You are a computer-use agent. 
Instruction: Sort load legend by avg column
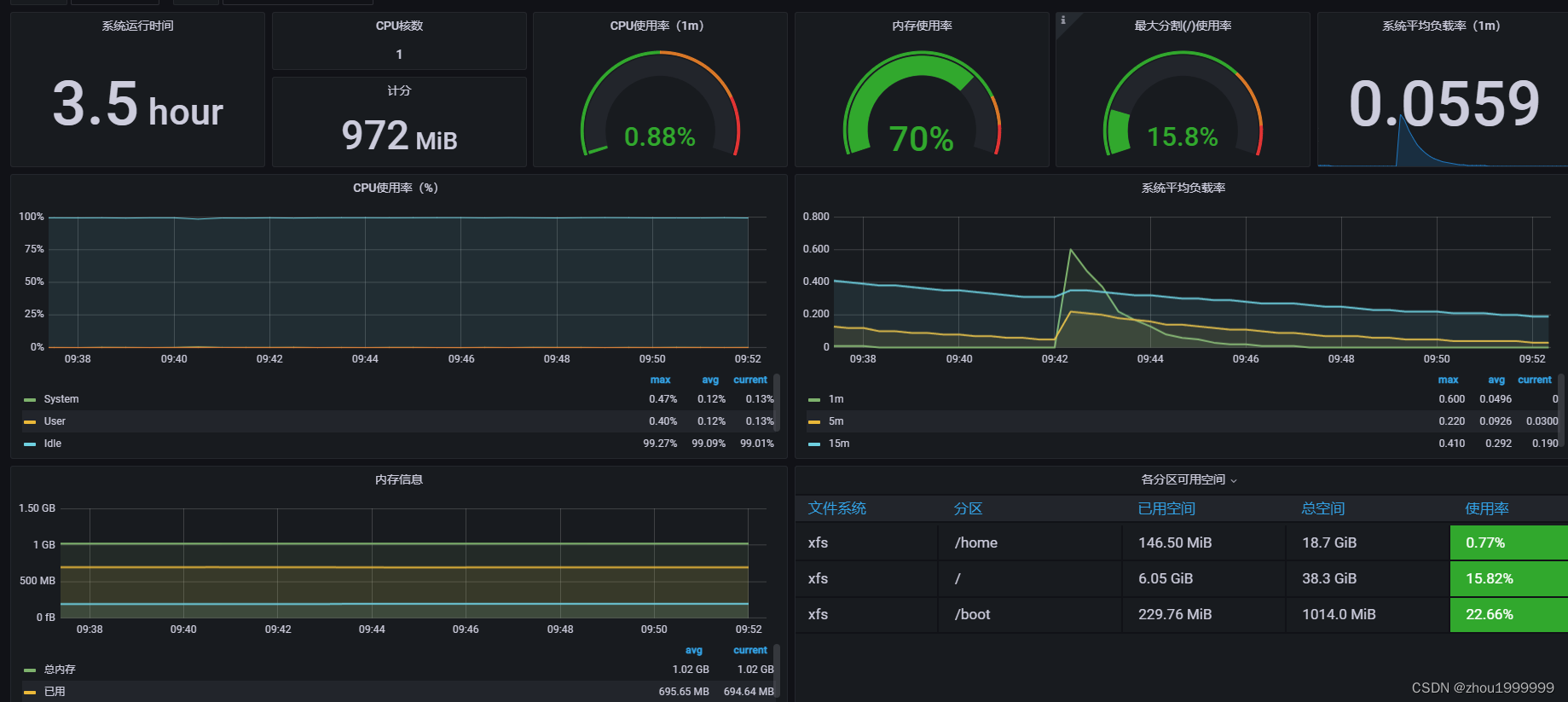click(1496, 380)
